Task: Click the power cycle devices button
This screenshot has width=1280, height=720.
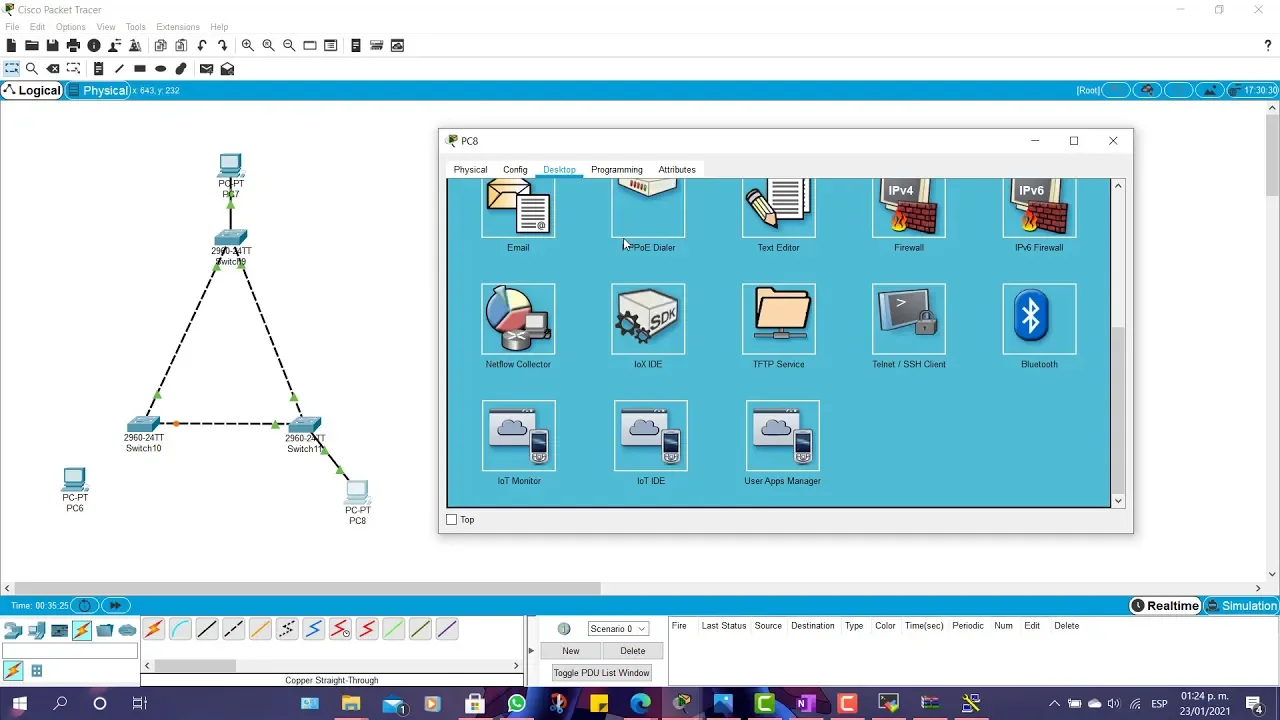Action: click(84, 605)
